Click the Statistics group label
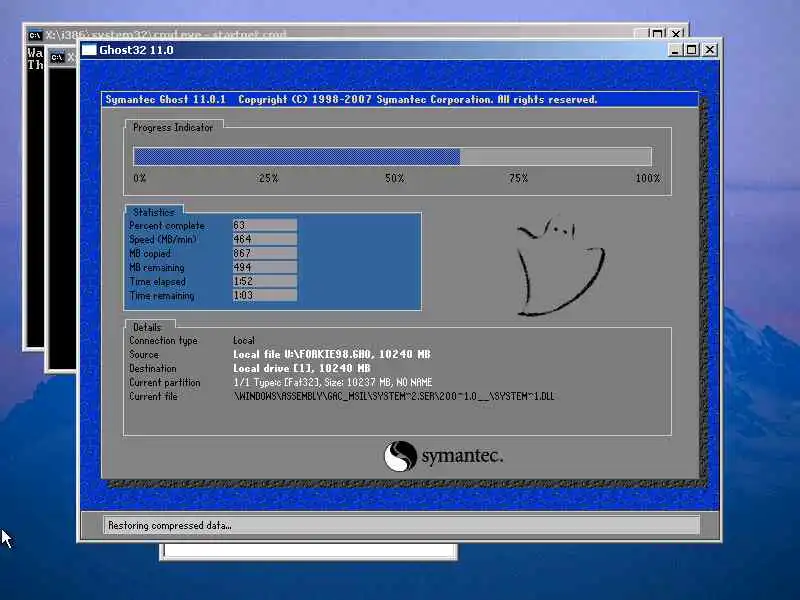The image size is (800, 600). pos(154,212)
